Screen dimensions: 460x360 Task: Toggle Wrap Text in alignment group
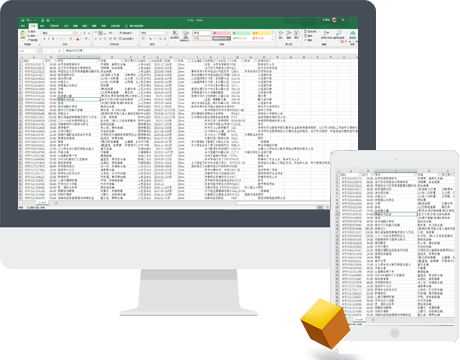click(125, 33)
